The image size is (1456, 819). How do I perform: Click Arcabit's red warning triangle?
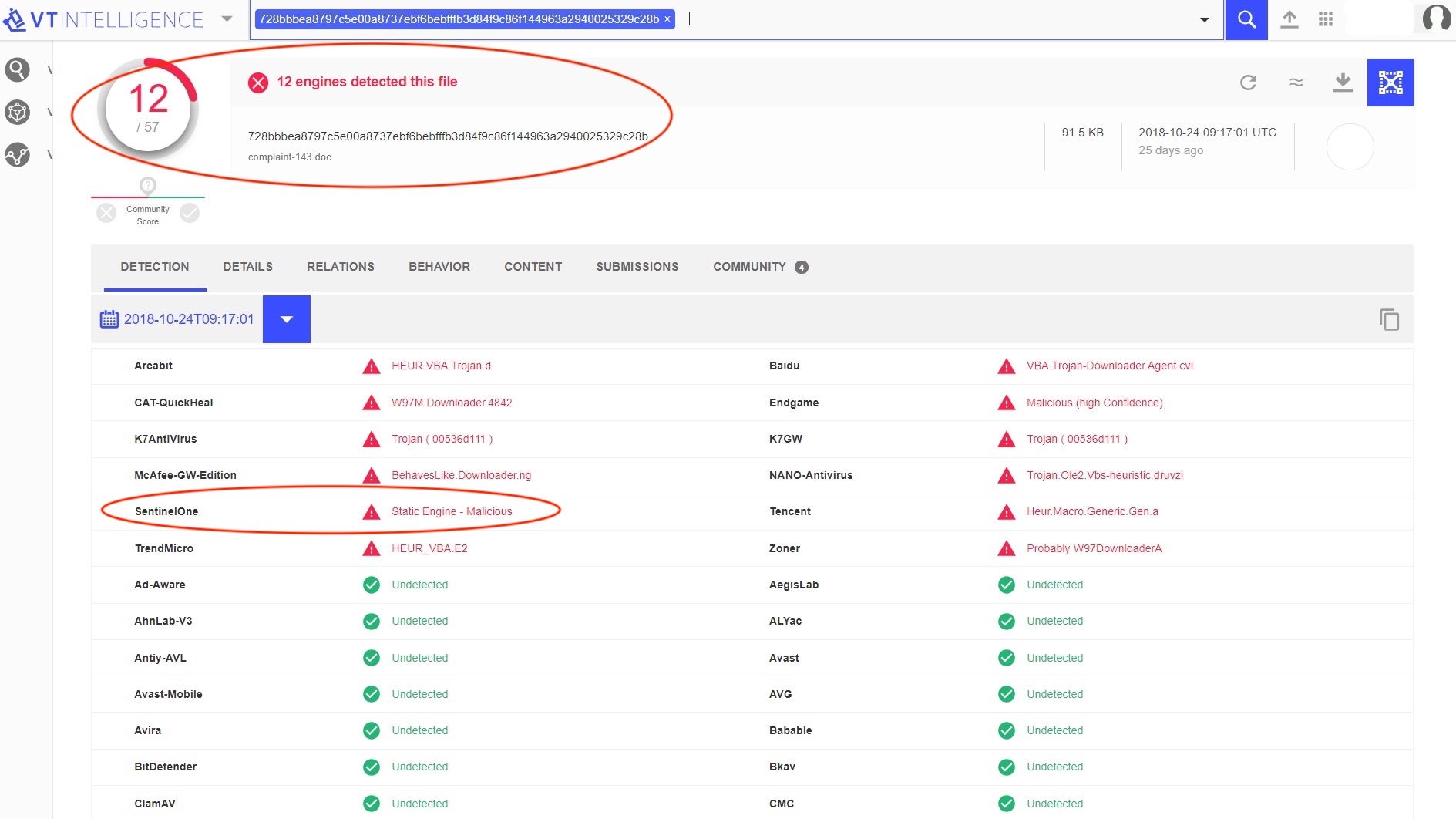pos(372,366)
